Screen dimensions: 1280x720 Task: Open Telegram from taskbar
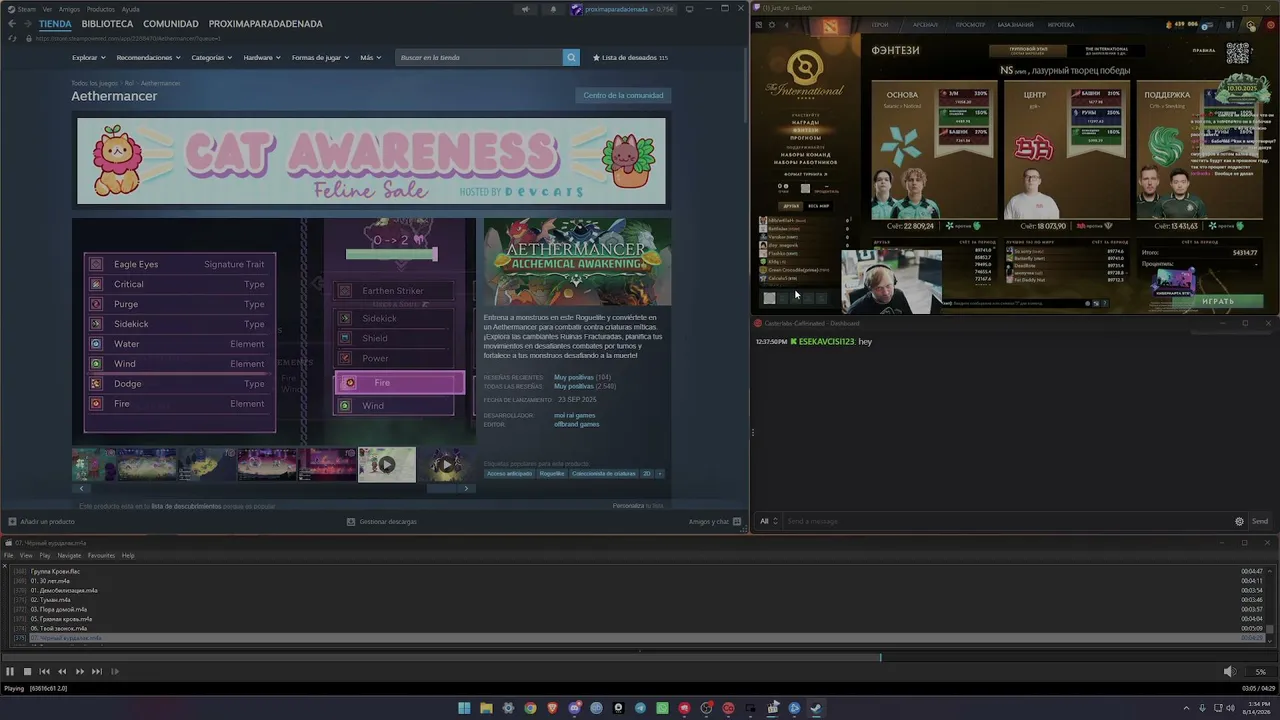click(x=640, y=708)
